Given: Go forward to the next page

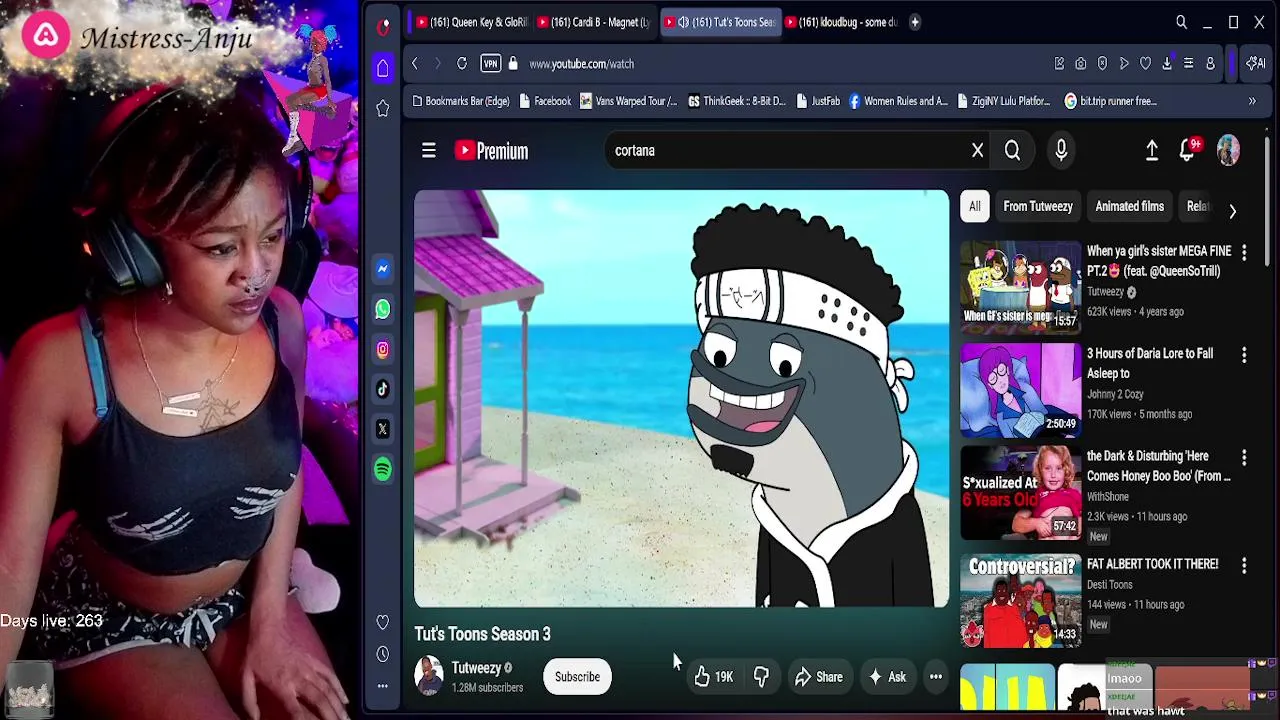Looking at the screenshot, I should point(437,64).
